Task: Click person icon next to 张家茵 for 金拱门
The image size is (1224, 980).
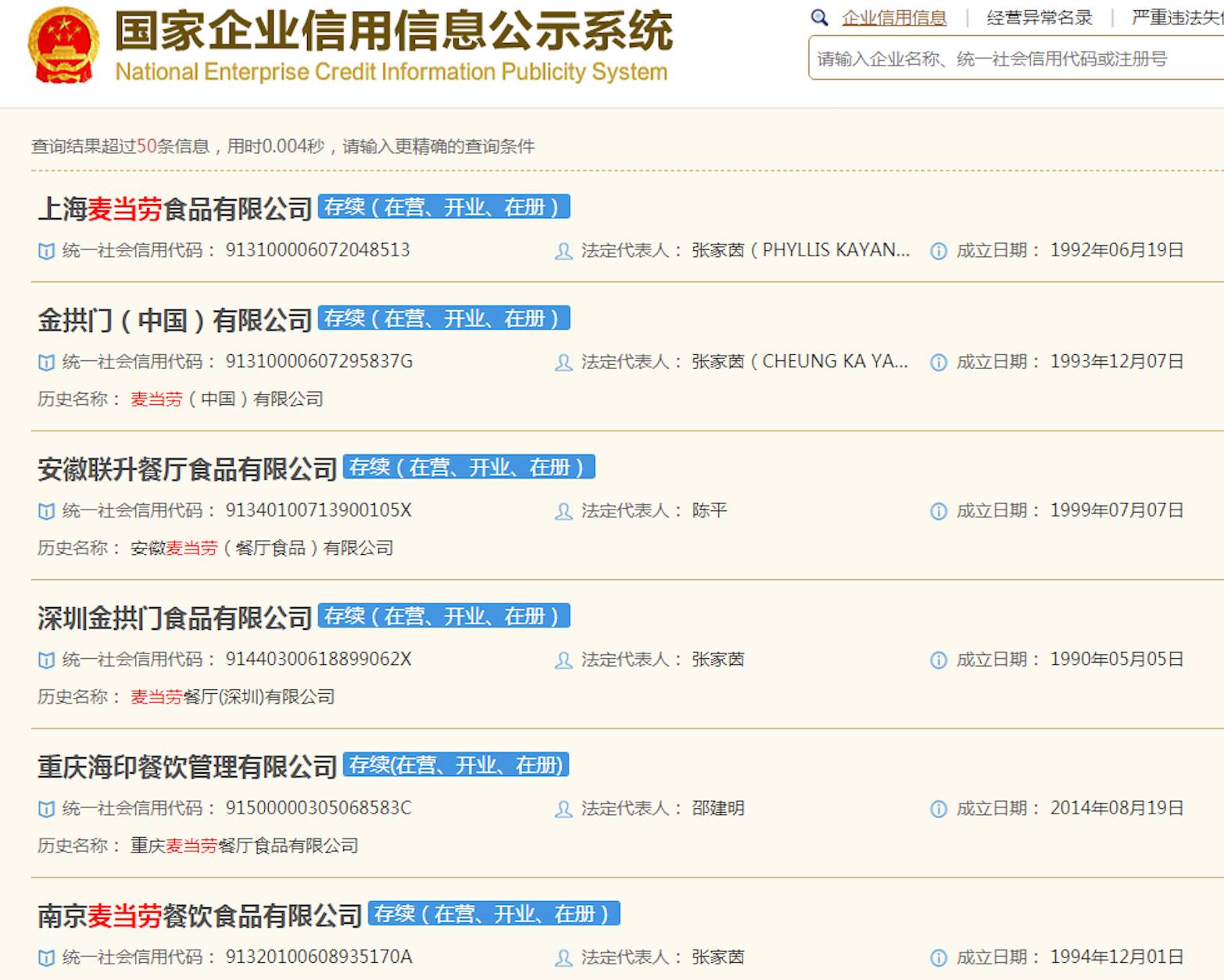Action: (563, 362)
